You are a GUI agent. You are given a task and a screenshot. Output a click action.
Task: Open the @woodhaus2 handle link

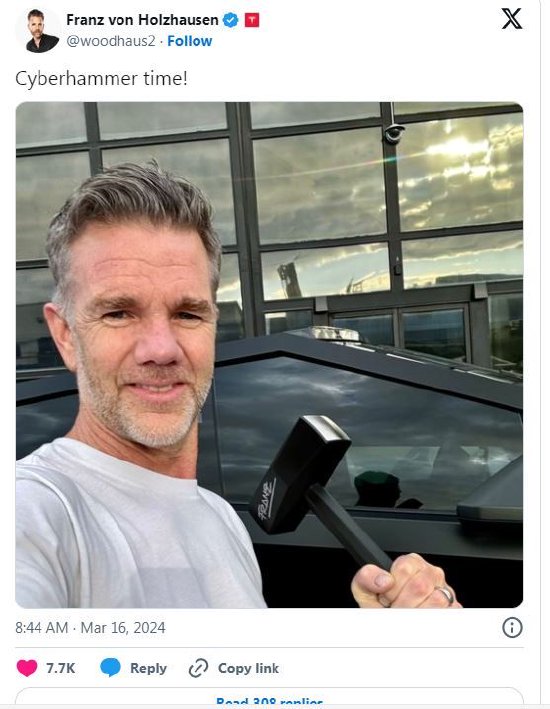point(111,41)
